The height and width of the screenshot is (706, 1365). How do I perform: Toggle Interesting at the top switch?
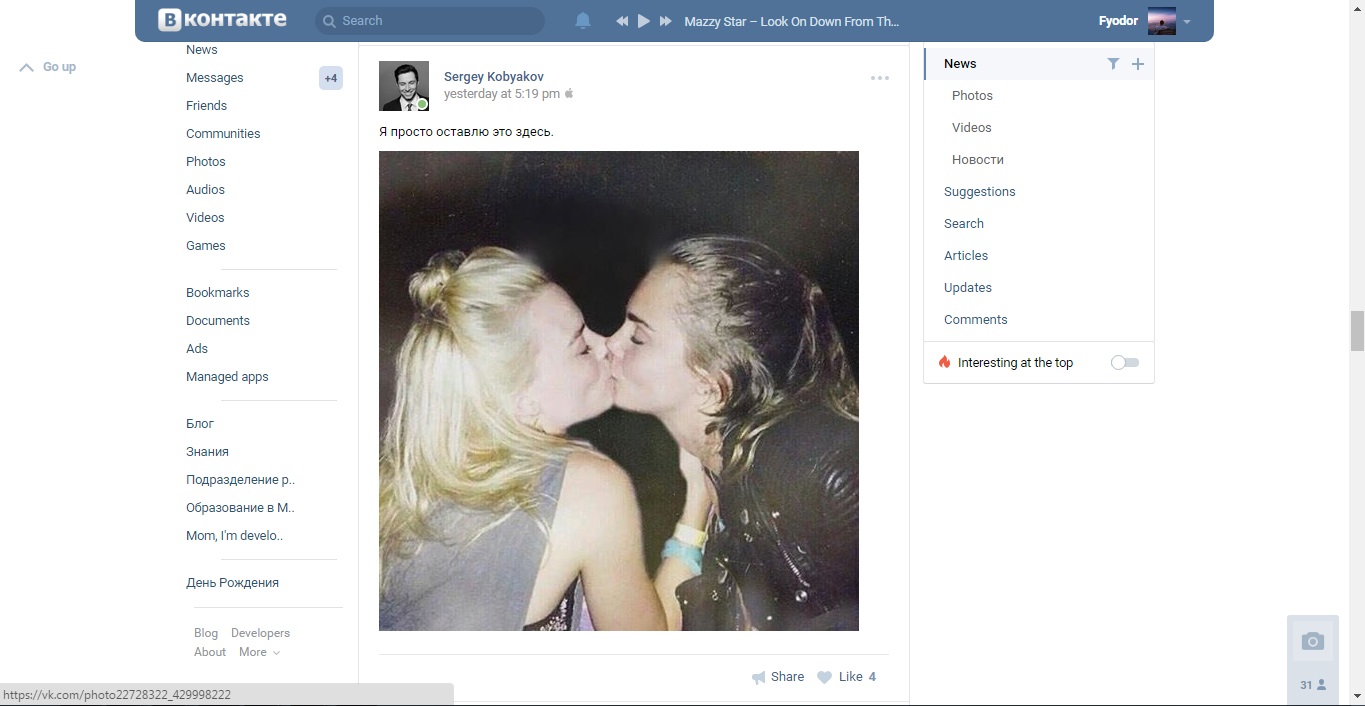point(1125,363)
